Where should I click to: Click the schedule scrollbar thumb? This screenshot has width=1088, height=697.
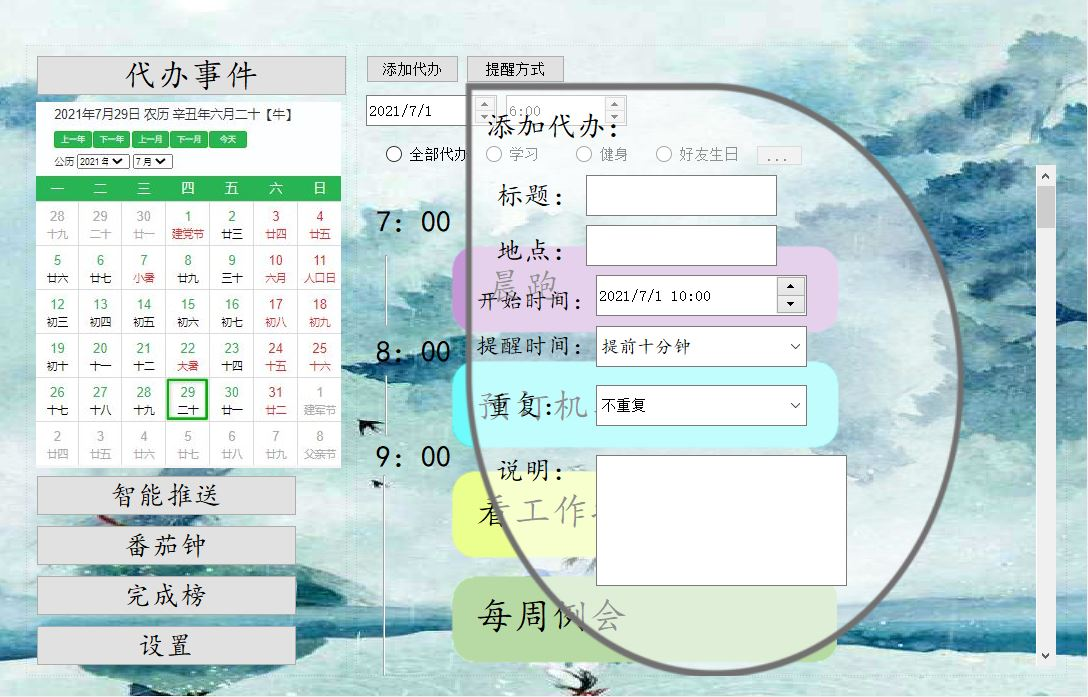coord(1046,207)
